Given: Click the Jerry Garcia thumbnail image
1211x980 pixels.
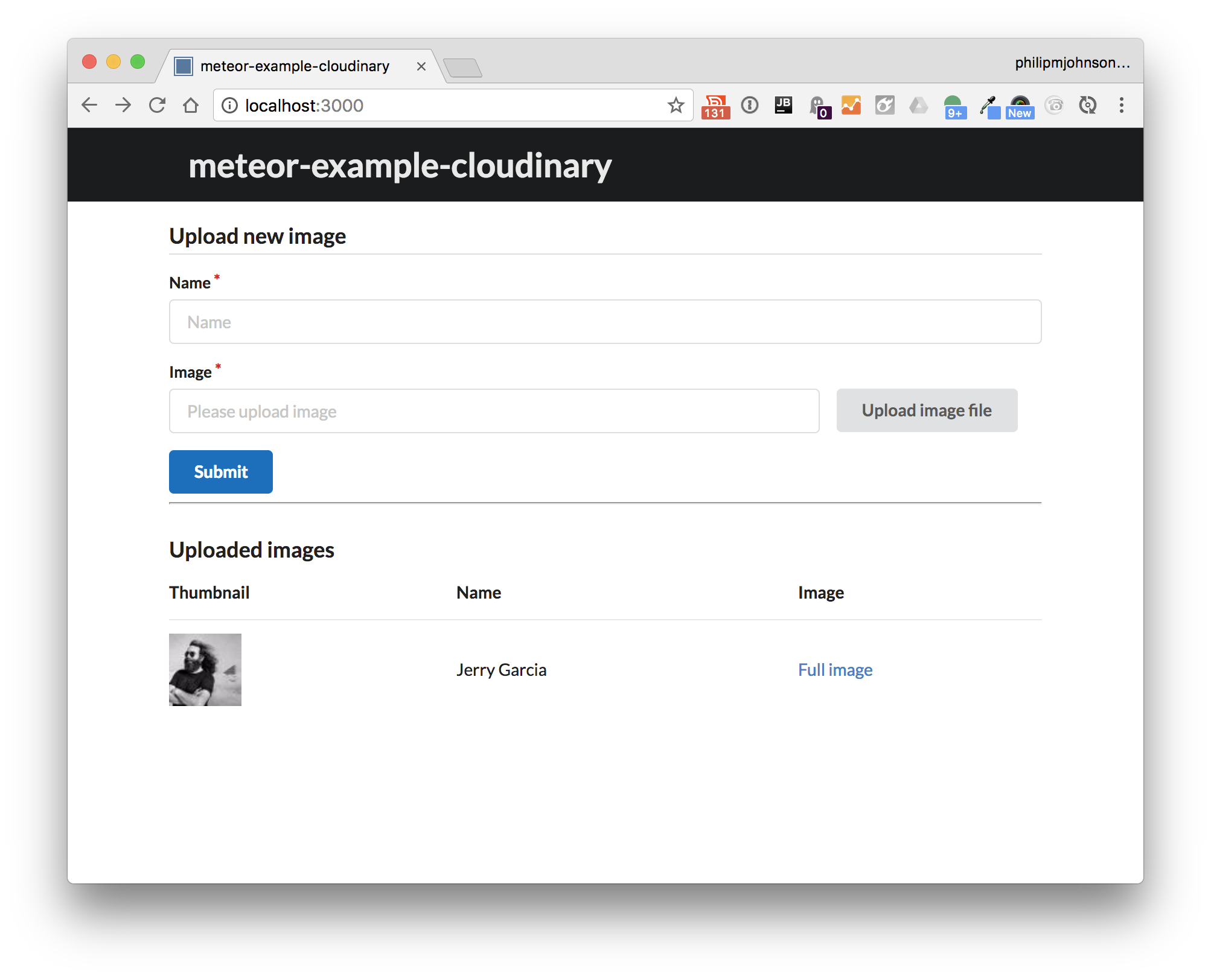Looking at the screenshot, I should point(205,670).
